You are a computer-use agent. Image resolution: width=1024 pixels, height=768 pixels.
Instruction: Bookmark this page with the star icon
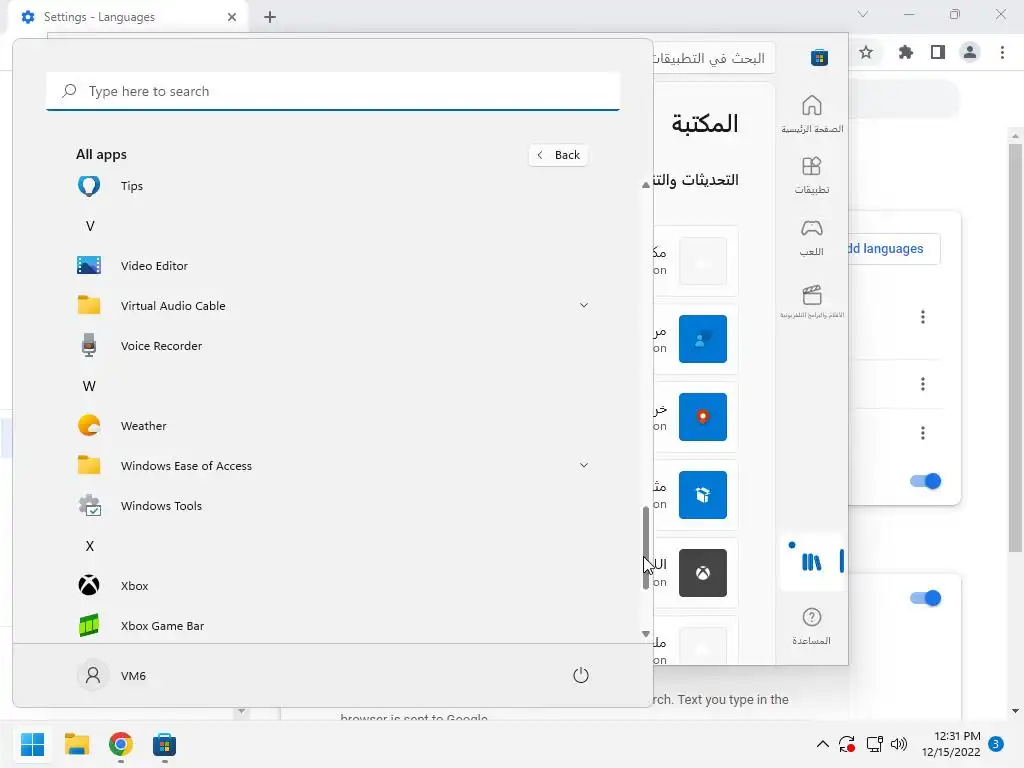pos(866,52)
